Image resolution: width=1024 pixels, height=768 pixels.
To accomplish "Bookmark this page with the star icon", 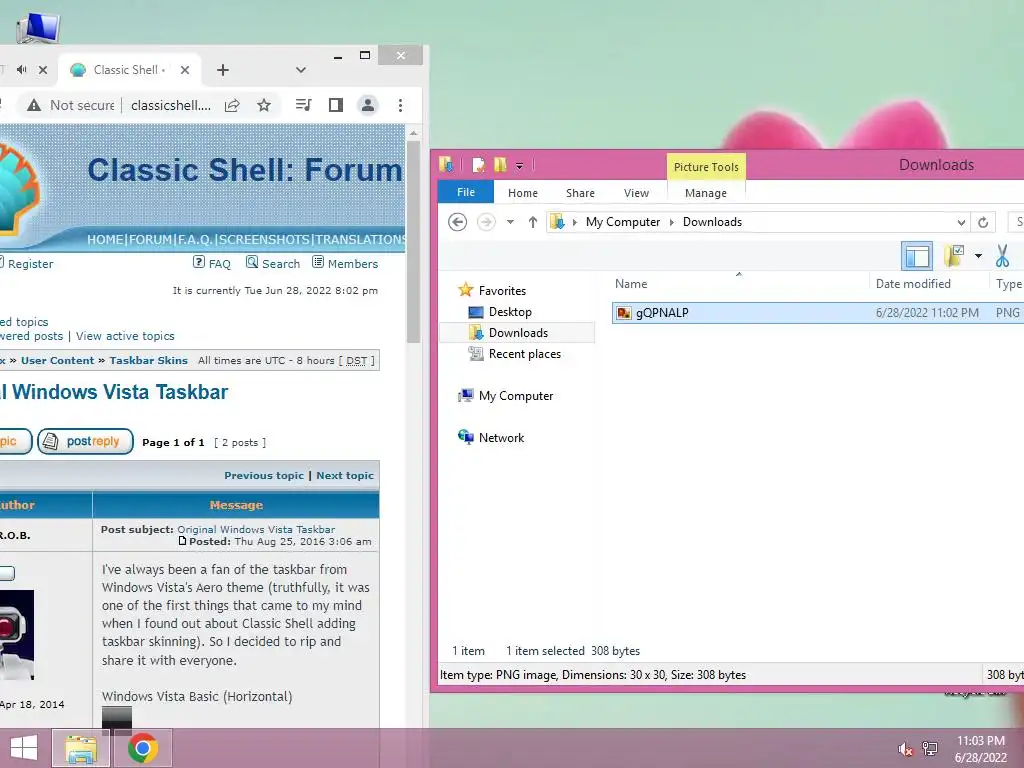I will pyautogui.click(x=264, y=105).
